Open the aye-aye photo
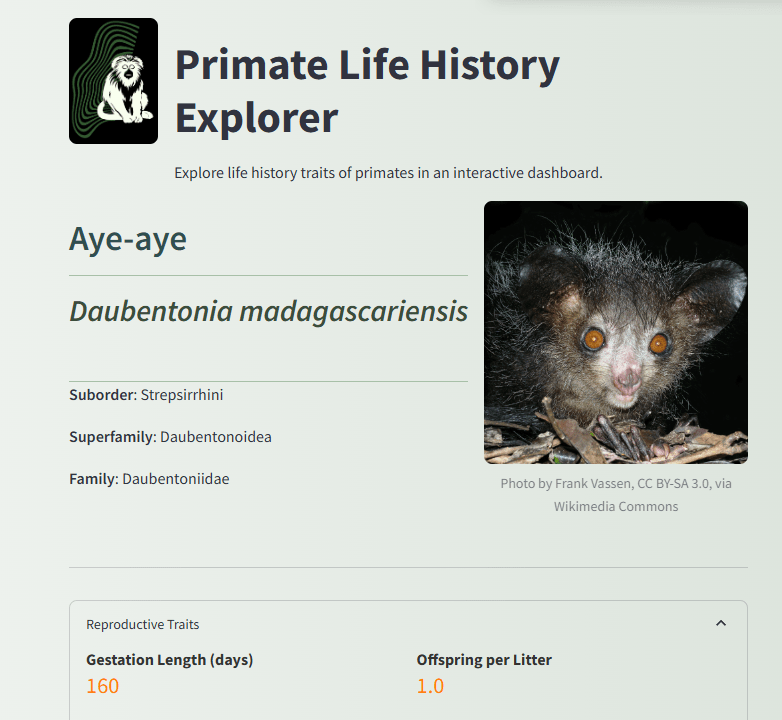This screenshot has height=720, width=782. pyautogui.click(x=615, y=332)
